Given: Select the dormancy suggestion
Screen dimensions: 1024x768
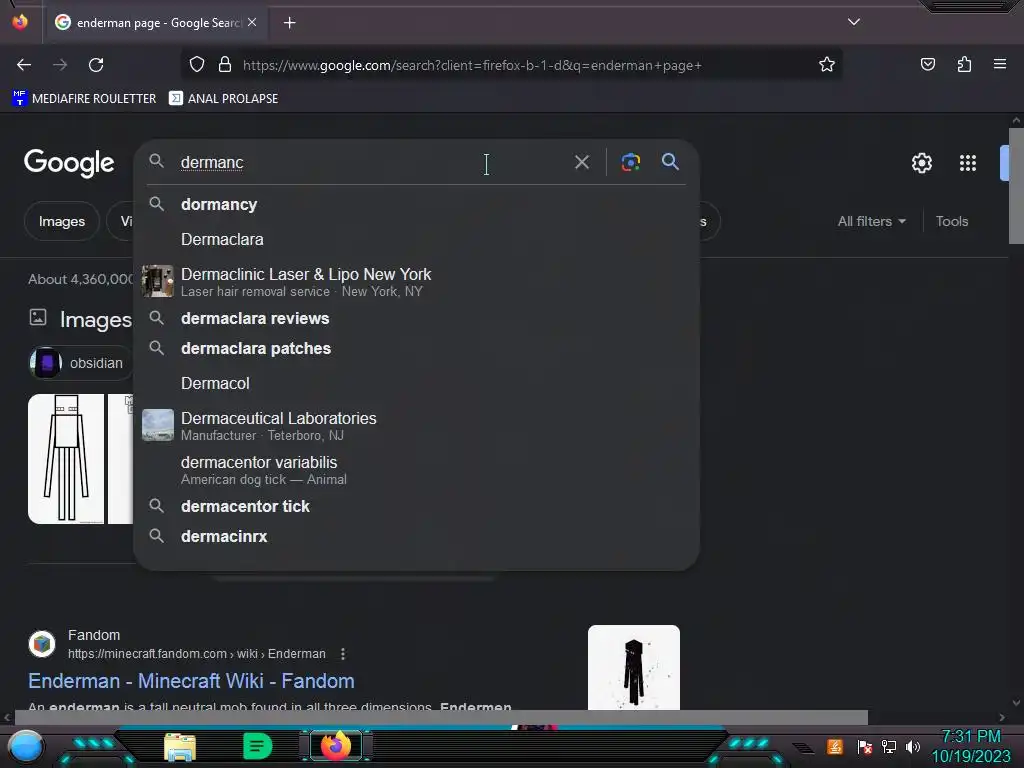Looking at the screenshot, I should [x=417, y=204].
